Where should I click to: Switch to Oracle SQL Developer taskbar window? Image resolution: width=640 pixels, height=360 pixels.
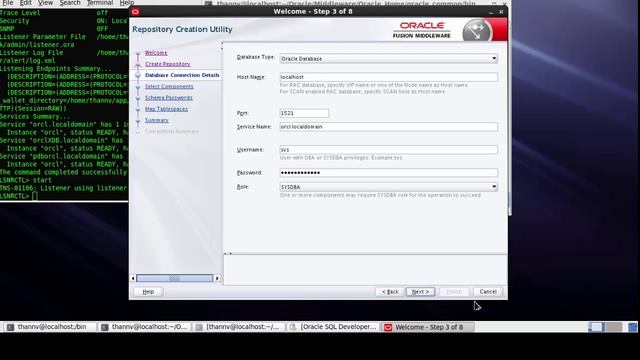(x=333, y=327)
